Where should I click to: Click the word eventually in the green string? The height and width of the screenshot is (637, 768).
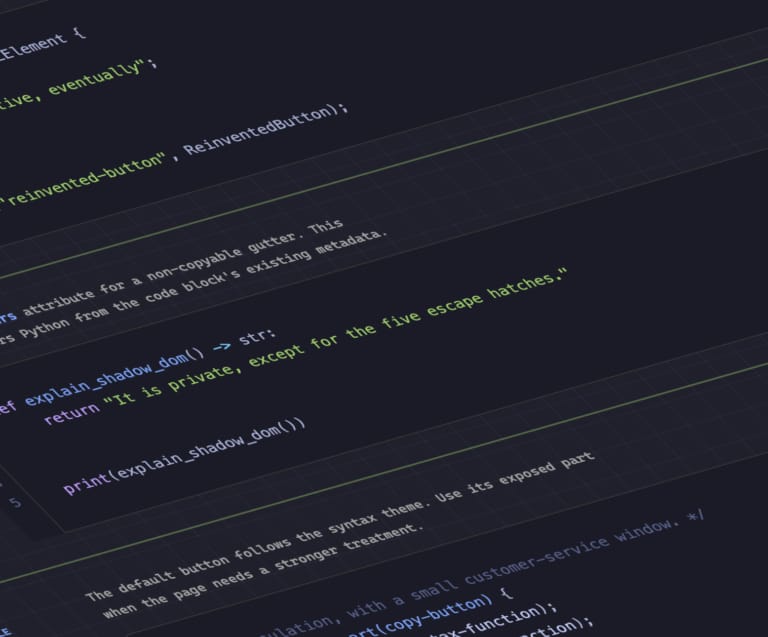click(x=96, y=79)
